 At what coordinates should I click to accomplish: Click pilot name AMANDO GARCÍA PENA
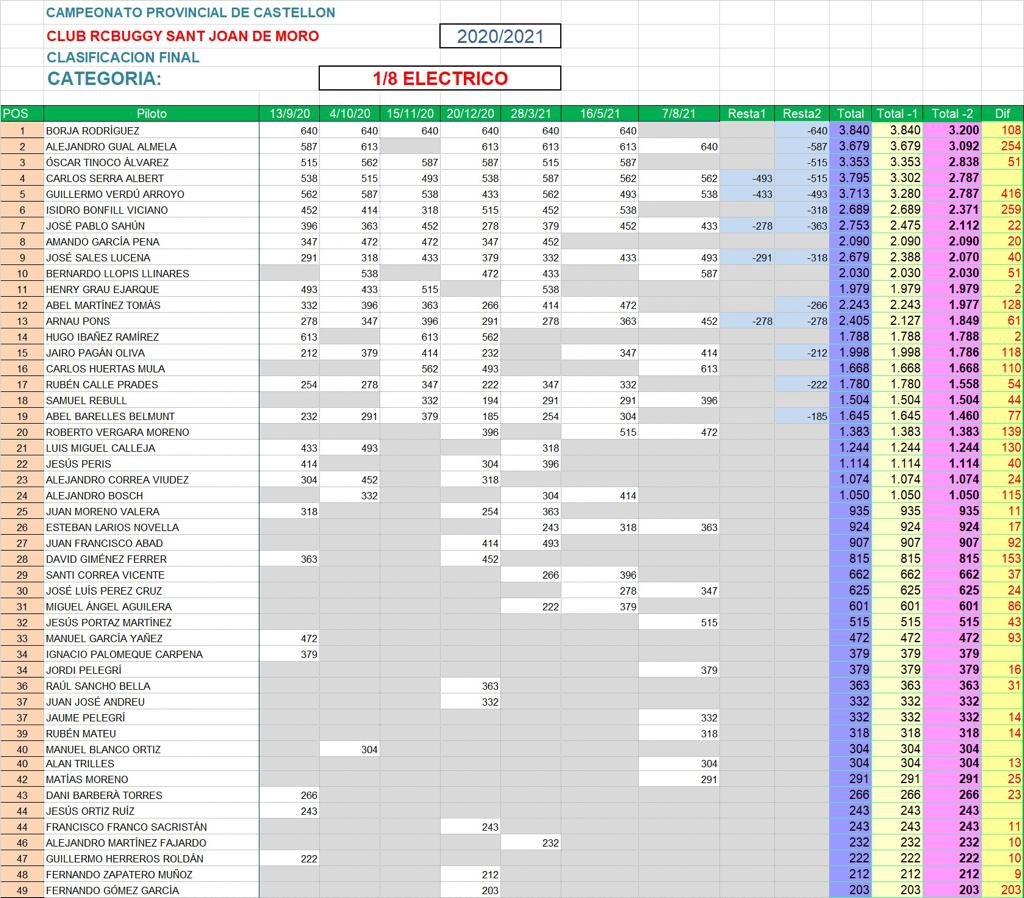(103, 242)
